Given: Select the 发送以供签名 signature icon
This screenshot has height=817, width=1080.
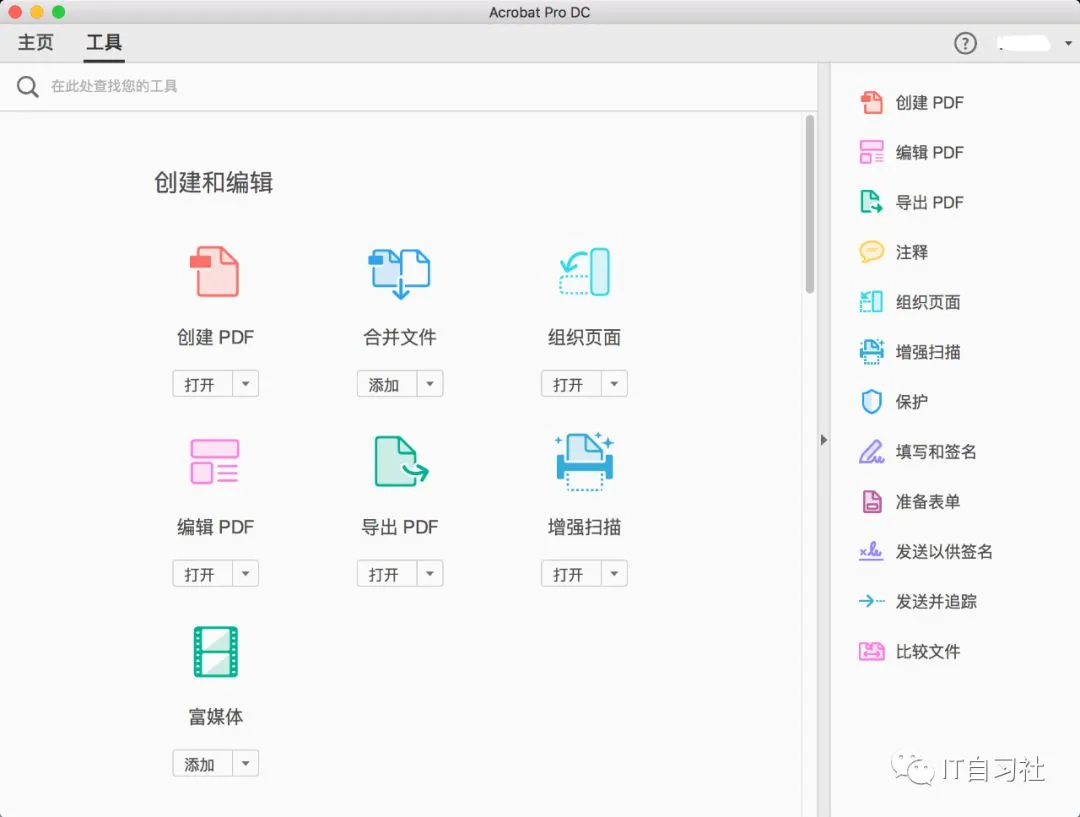Looking at the screenshot, I should 871,551.
